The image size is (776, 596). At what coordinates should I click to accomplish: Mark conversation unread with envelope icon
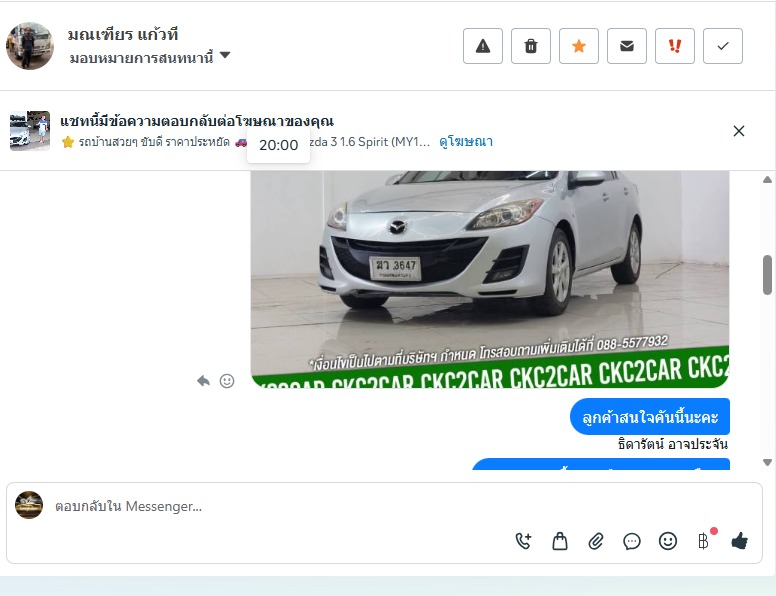(627, 46)
